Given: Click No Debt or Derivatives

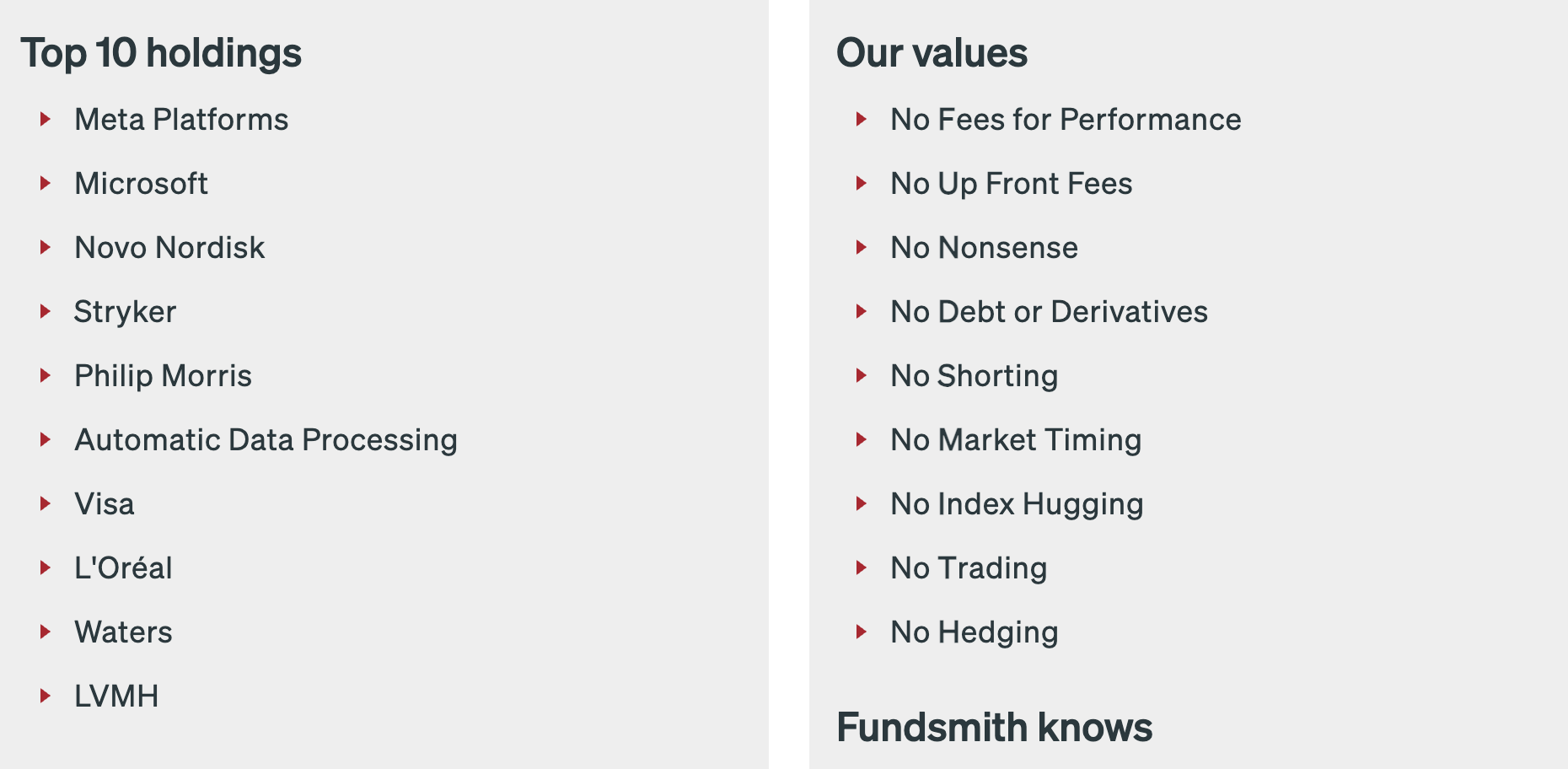Looking at the screenshot, I should (x=1049, y=312).
